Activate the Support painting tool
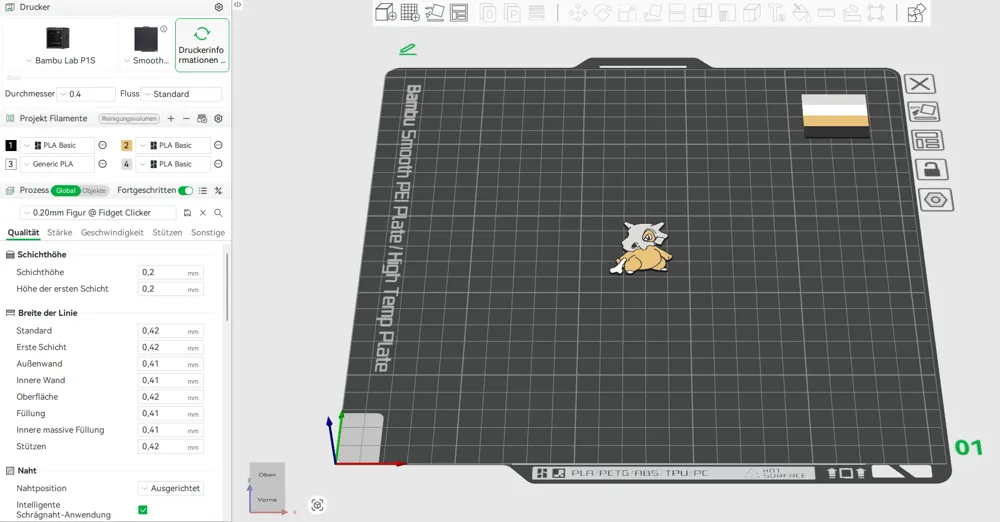The height and width of the screenshot is (522, 1000). coord(727,12)
